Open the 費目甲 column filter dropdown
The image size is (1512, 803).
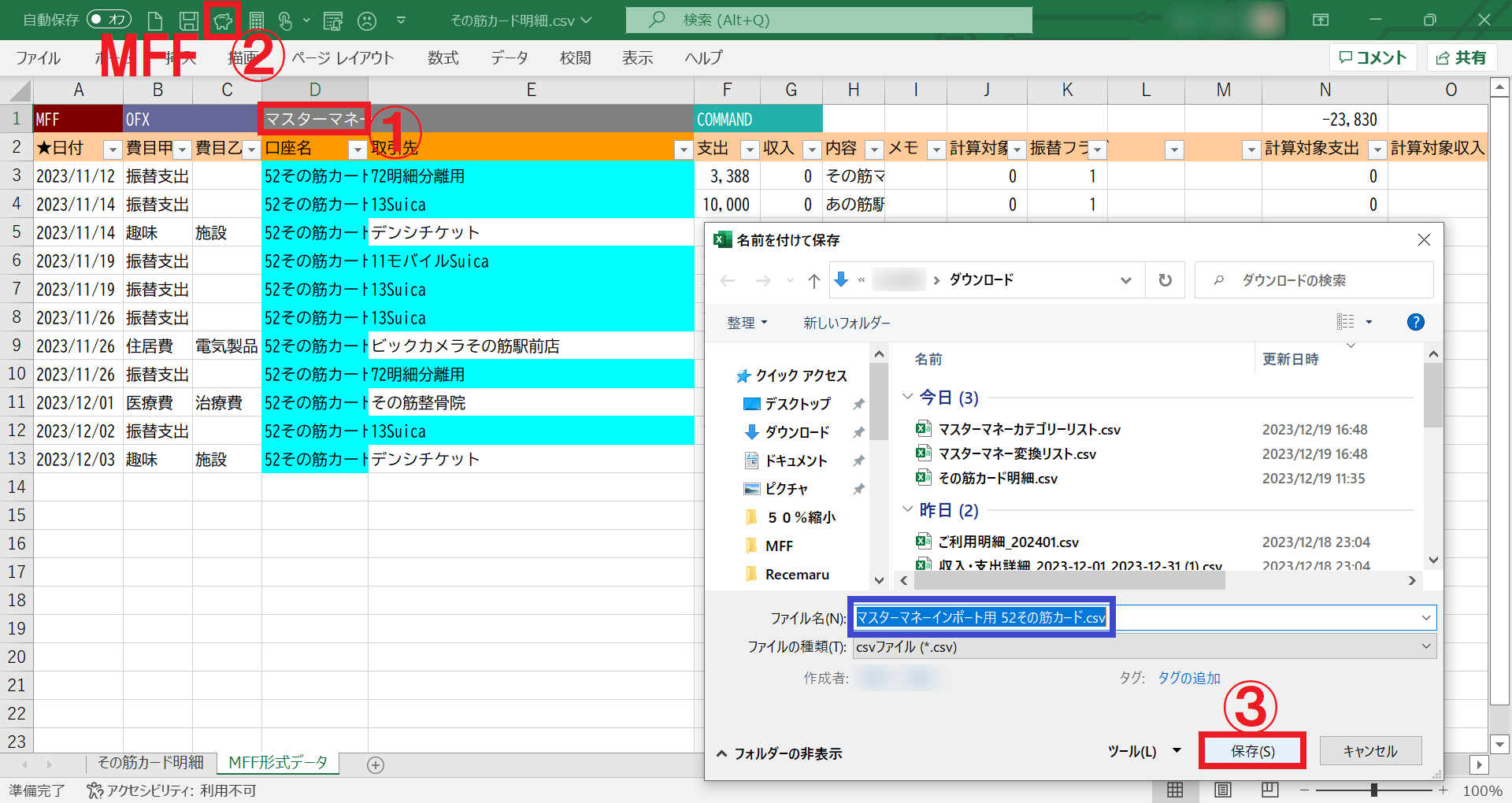(182, 149)
